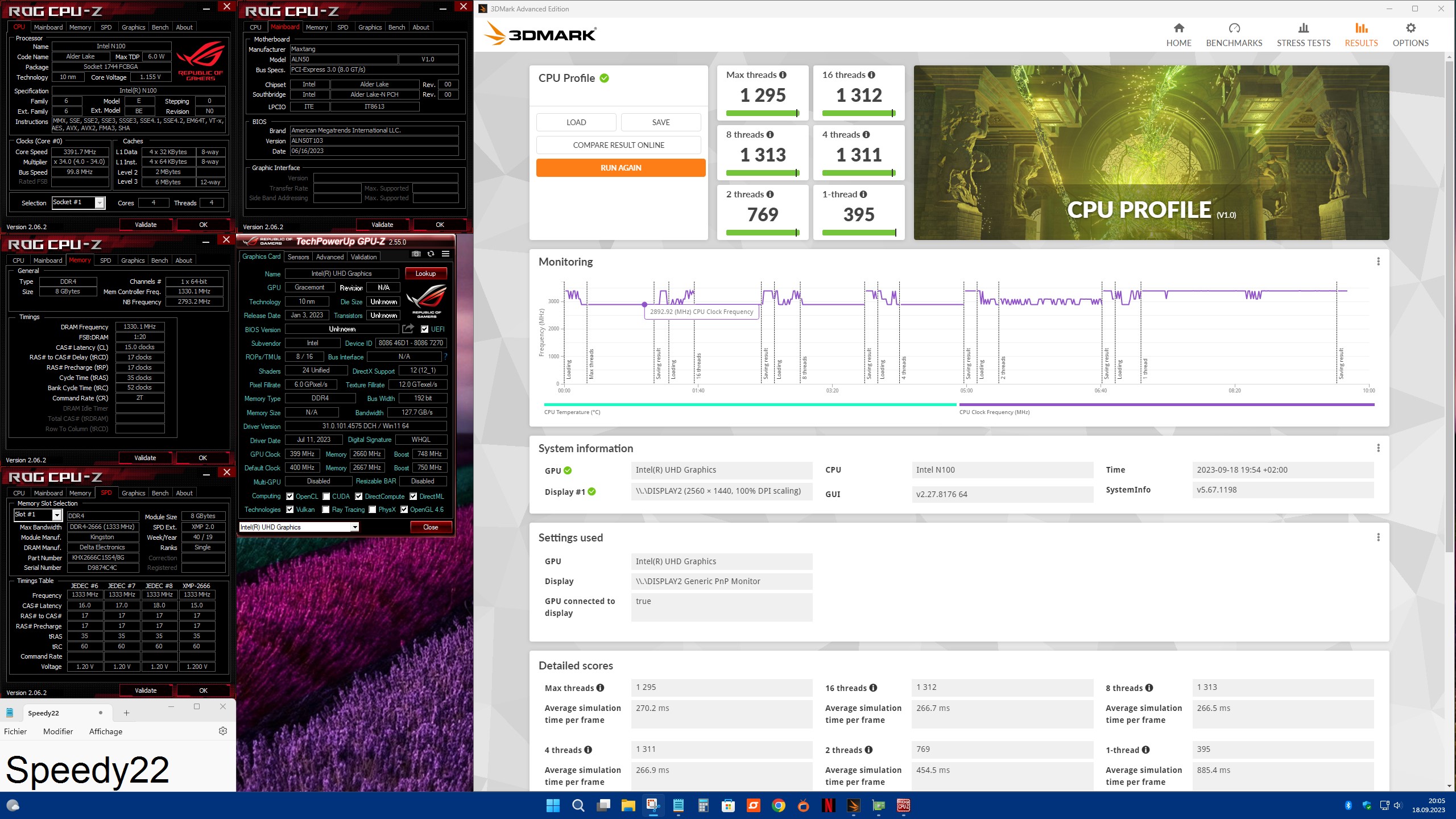The height and width of the screenshot is (819, 1456).
Task: Open GPU-Z hamburger menu
Action: pyautogui.click(x=445, y=254)
